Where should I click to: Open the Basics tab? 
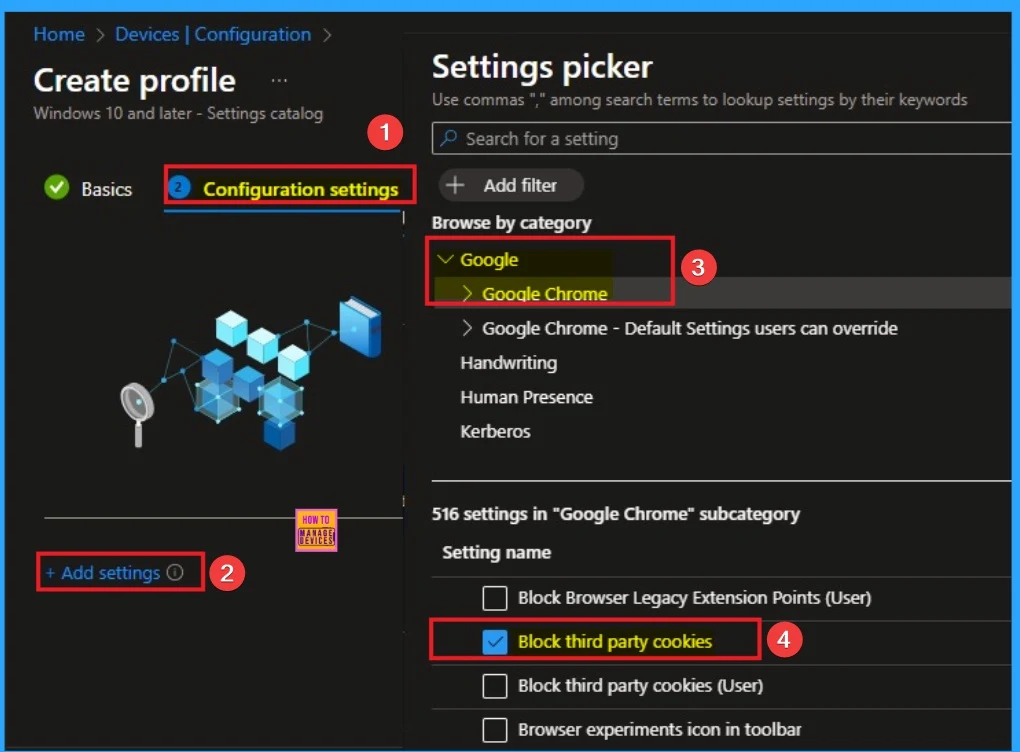[x=88, y=189]
